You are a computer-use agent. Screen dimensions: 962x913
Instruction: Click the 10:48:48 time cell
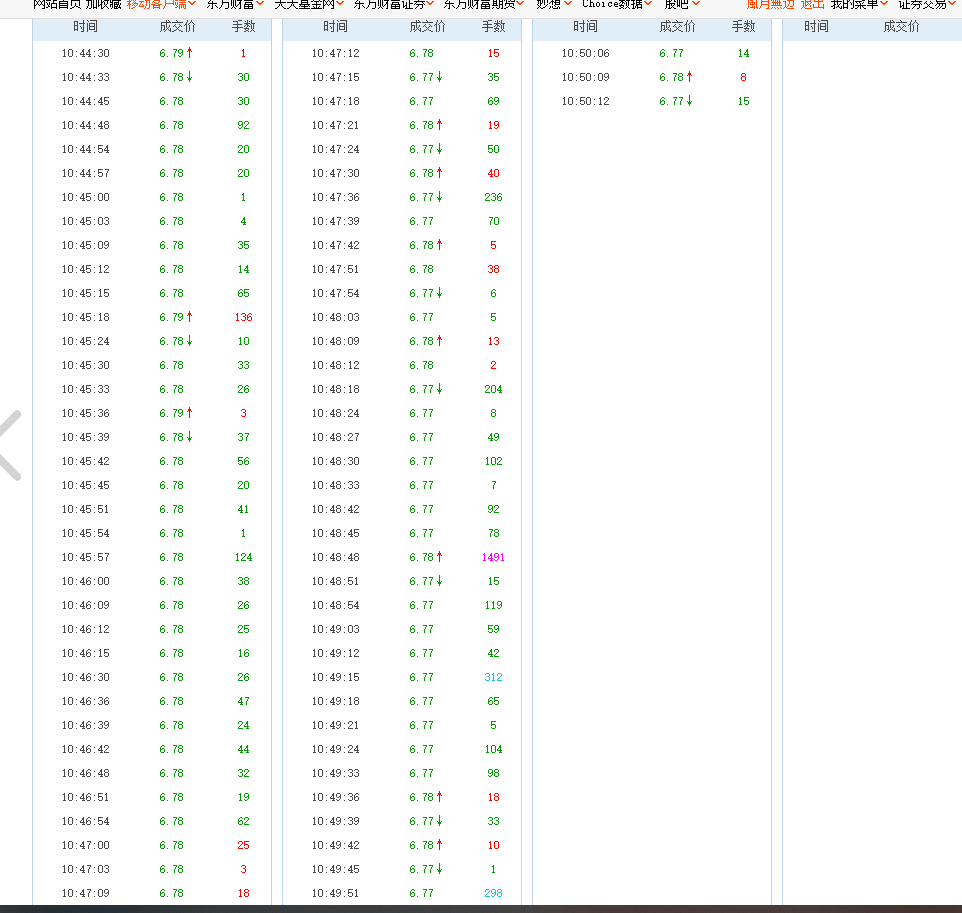336,557
